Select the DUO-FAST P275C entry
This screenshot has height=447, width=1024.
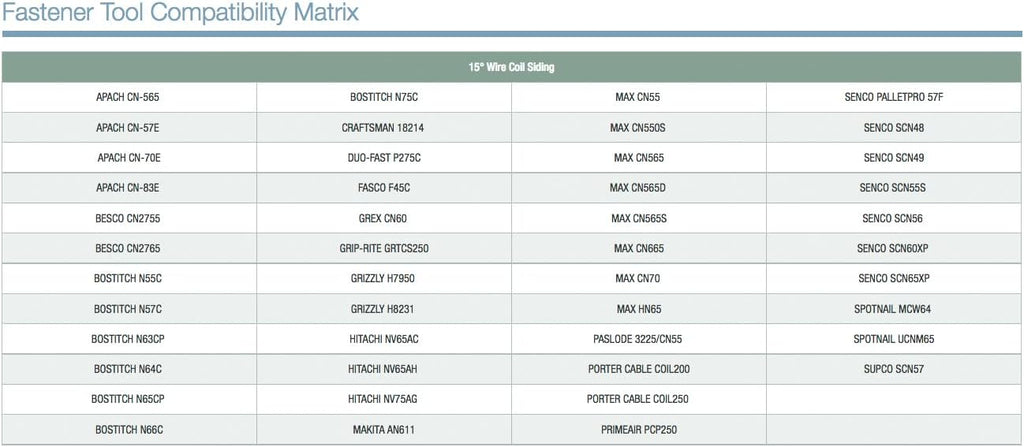[383, 158]
